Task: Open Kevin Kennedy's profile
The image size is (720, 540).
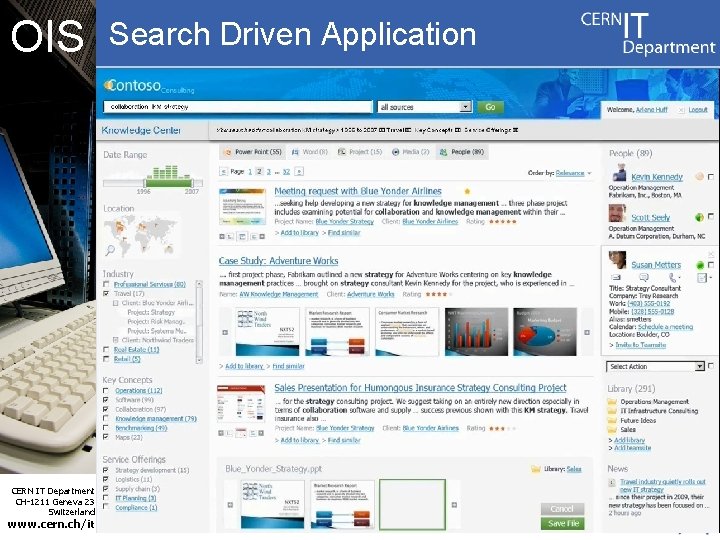Action: (657, 177)
